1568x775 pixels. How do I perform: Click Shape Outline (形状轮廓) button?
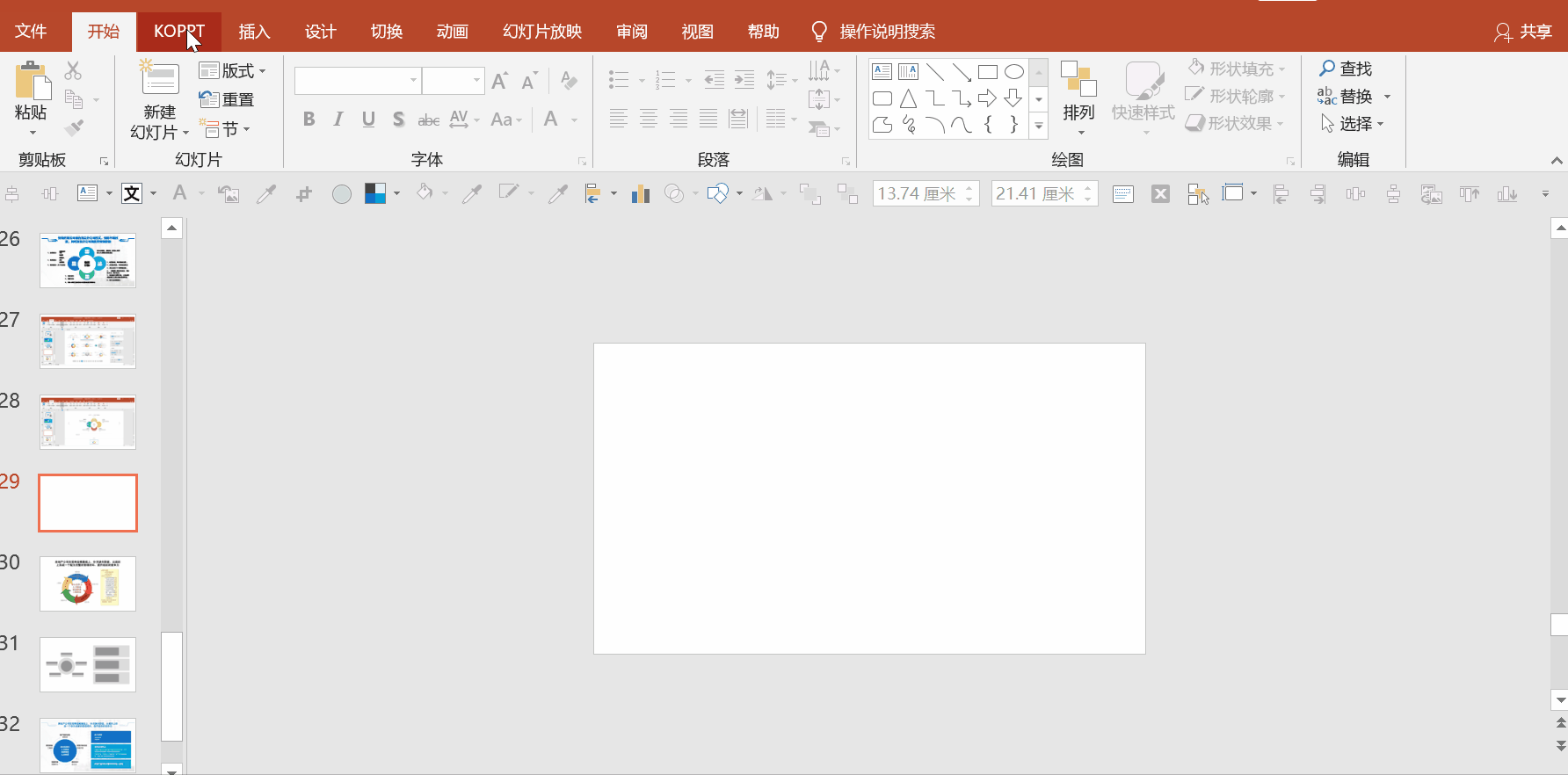pos(1237,96)
